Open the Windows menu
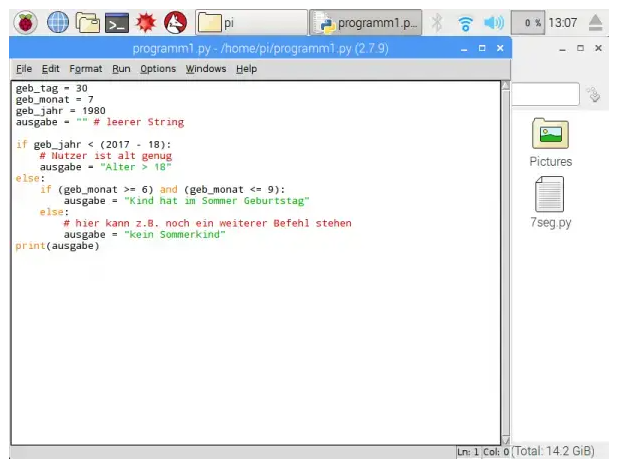Viewport: 622px width, 465px height. 206,69
